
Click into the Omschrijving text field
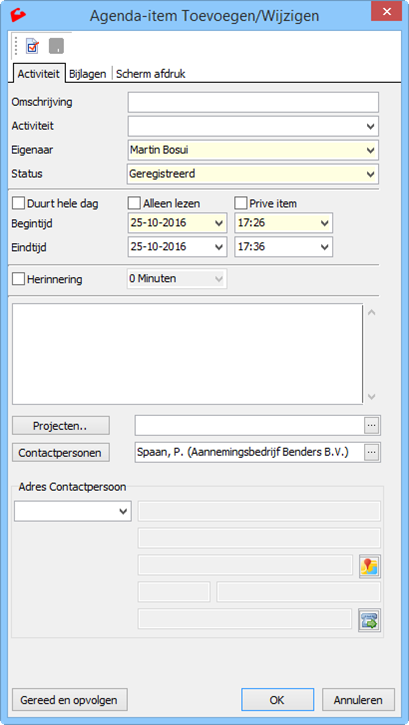[x=253, y=102]
